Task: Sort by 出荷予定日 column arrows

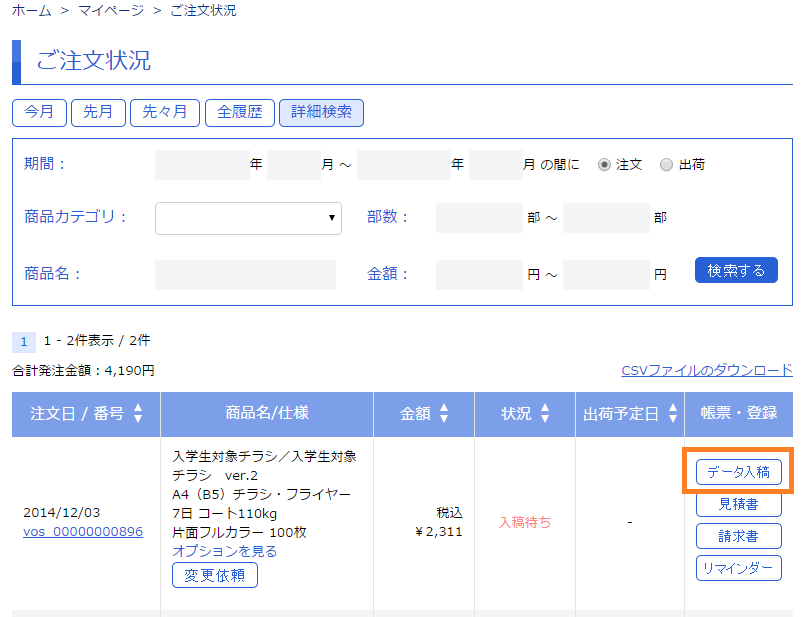Action: 673,413
